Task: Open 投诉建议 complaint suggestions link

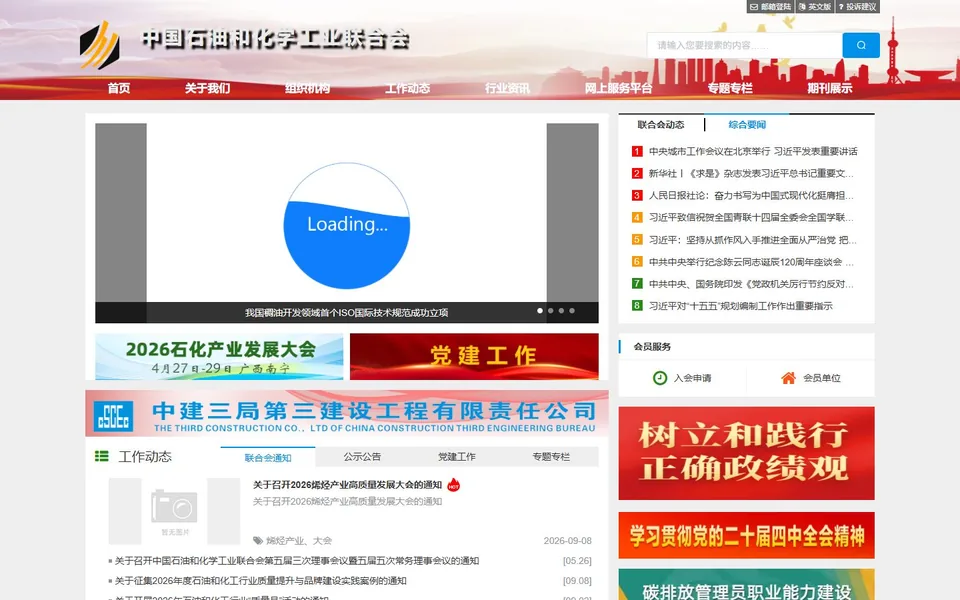Action: (x=858, y=7)
